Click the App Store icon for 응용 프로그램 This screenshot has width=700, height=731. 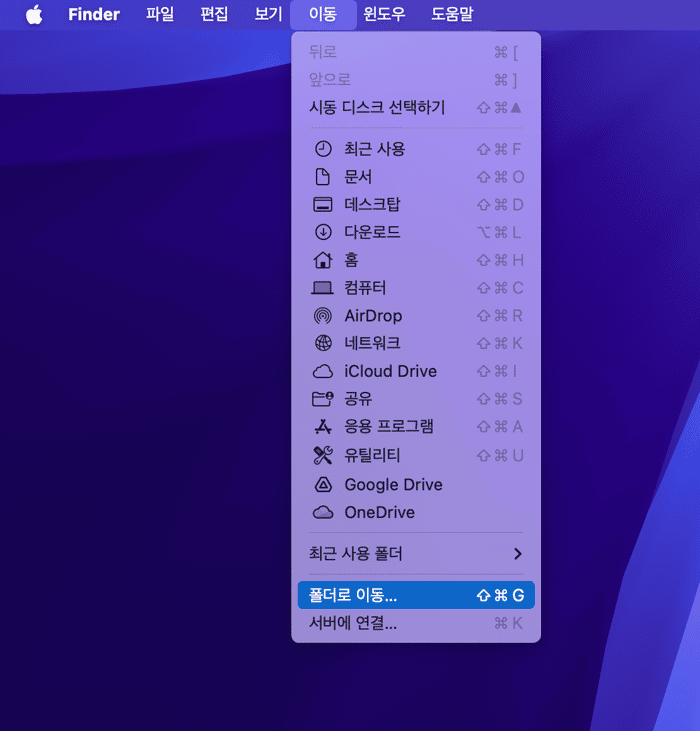[323, 427]
